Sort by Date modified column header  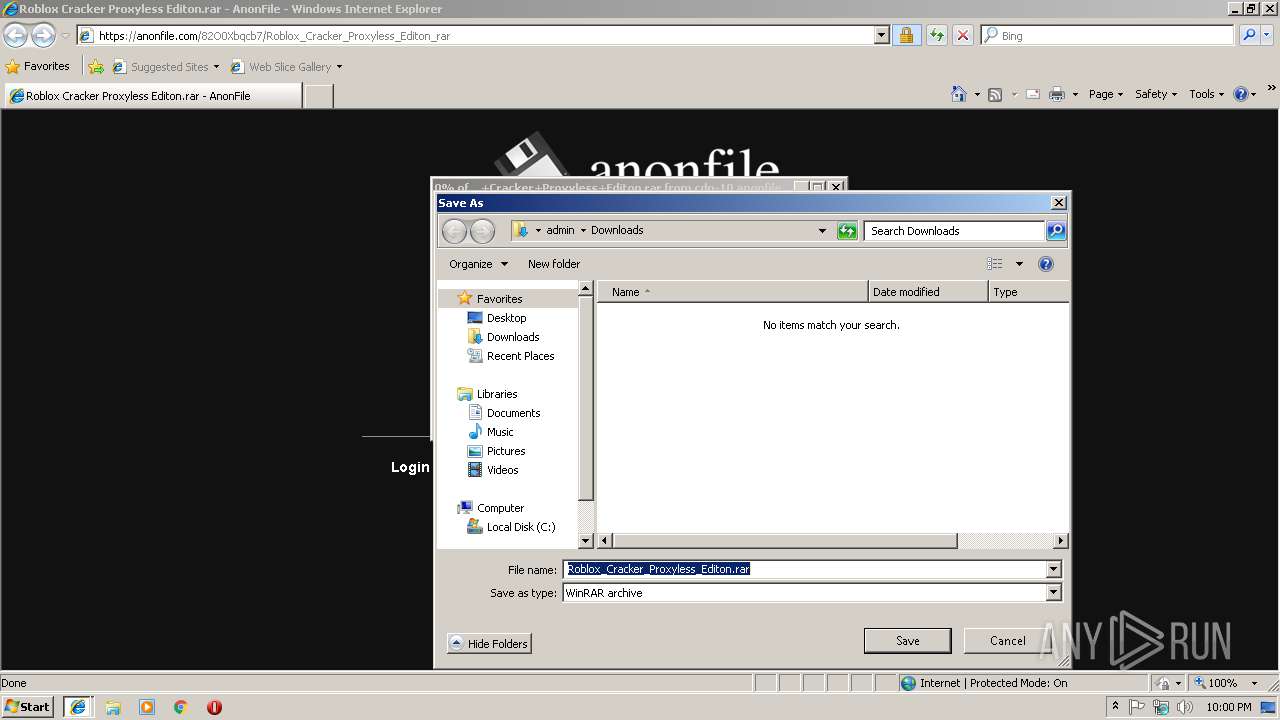pos(928,292)
